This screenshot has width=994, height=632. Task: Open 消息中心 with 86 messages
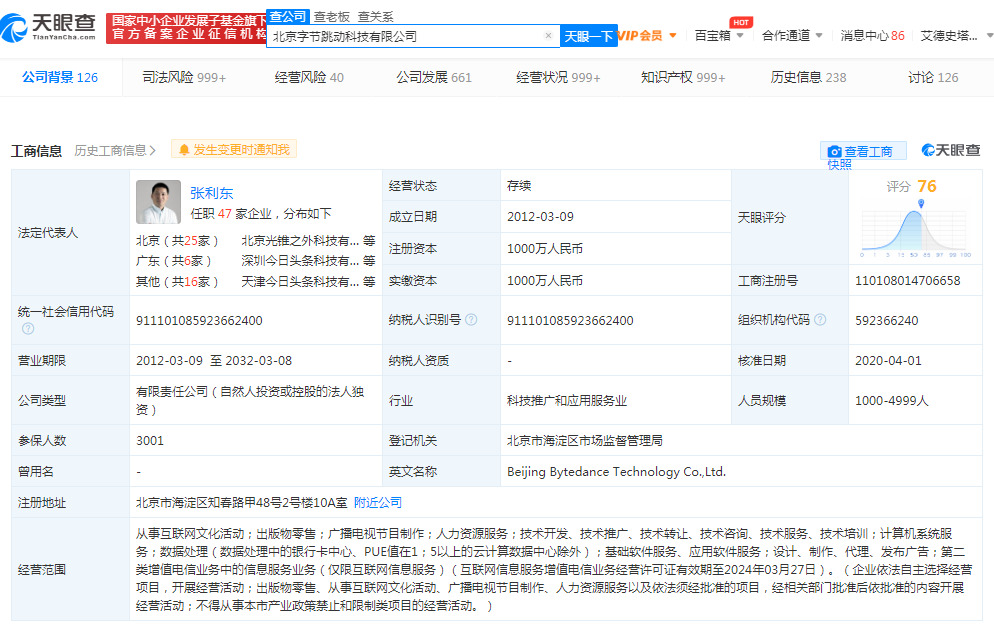[x=872, y=35]
